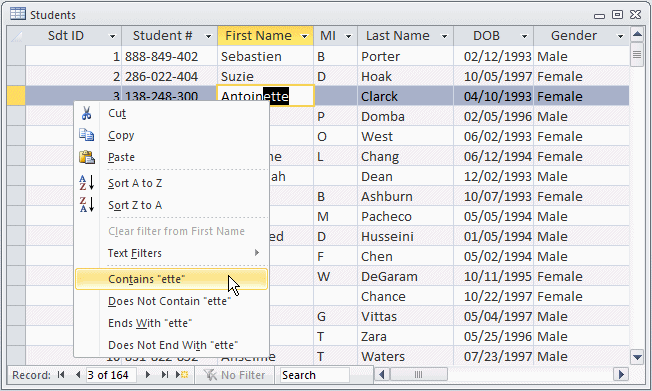
Task: Click last name Hoak cell
Action: pyautogui.click(x=405, y=77)
